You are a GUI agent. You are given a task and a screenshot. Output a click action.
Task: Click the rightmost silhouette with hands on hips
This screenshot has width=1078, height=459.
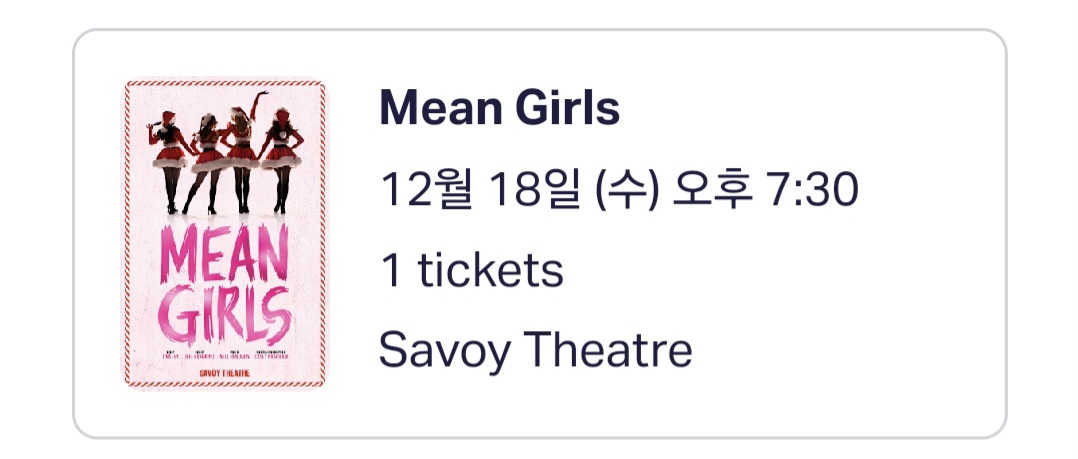(281, 159)
